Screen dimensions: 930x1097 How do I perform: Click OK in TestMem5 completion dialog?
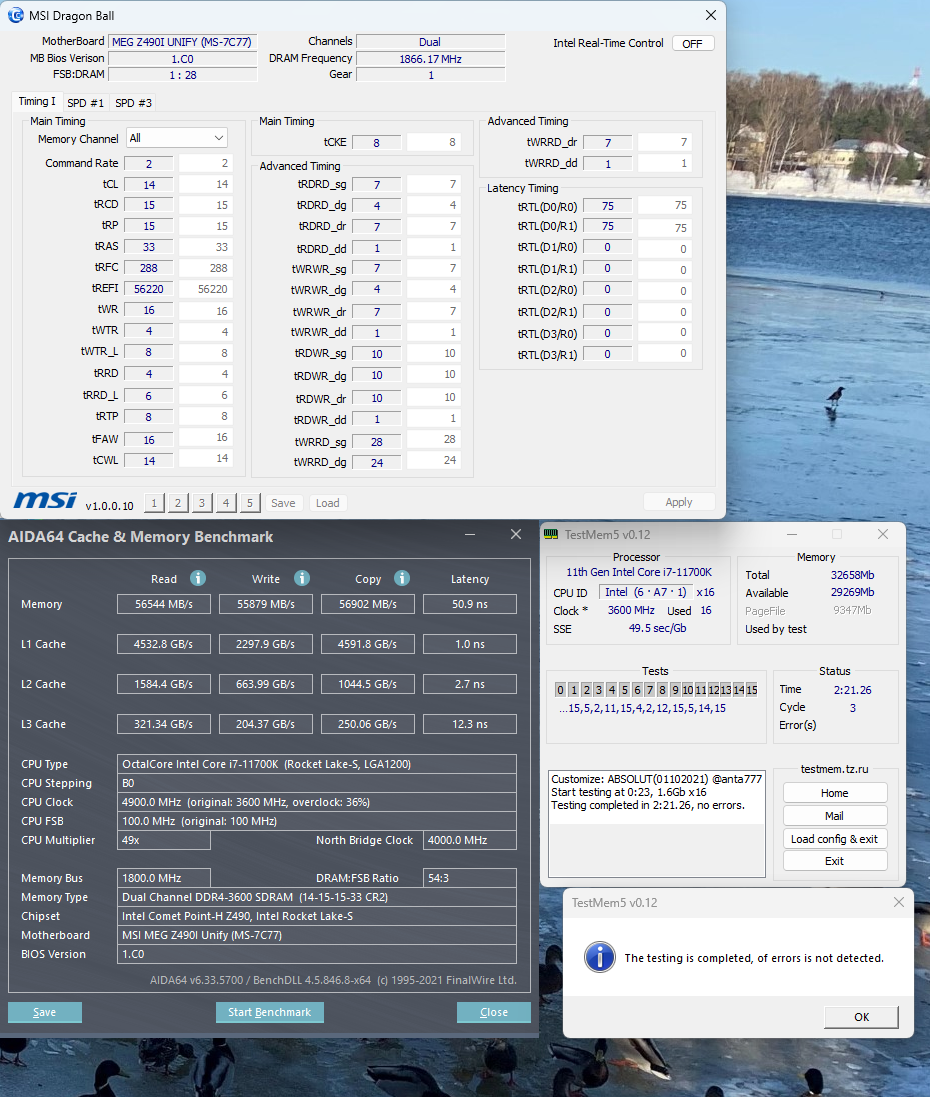(x=861, y=1017)
